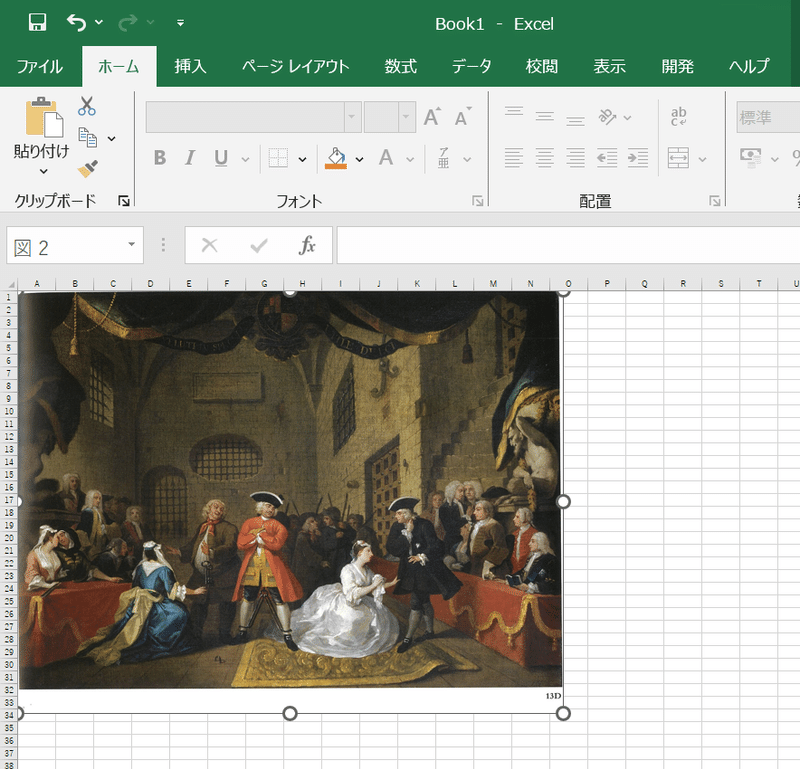
Task: Increase indent
Action: click(x=638, y=158)
